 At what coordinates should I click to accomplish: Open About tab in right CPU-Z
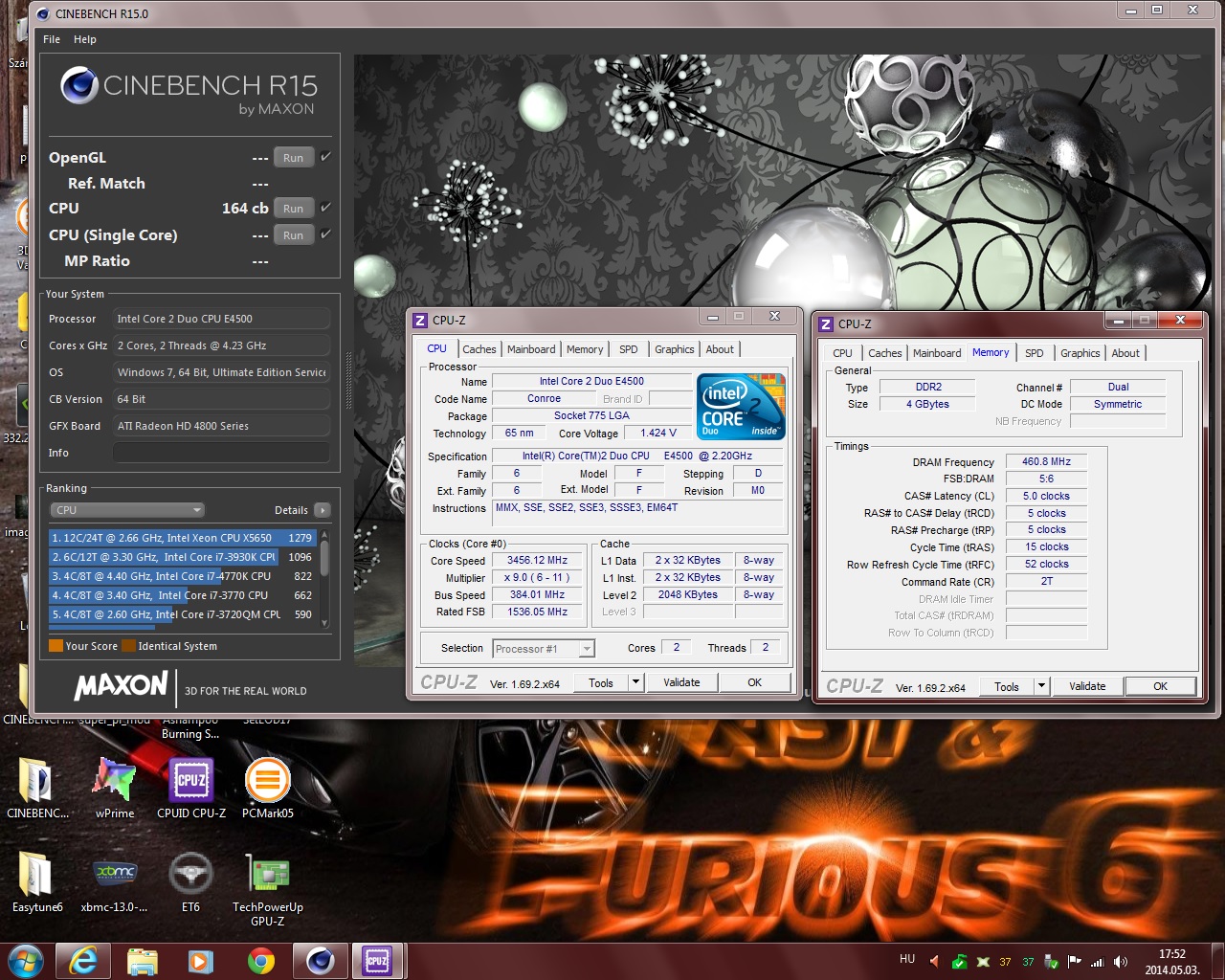click(1125, 353)
